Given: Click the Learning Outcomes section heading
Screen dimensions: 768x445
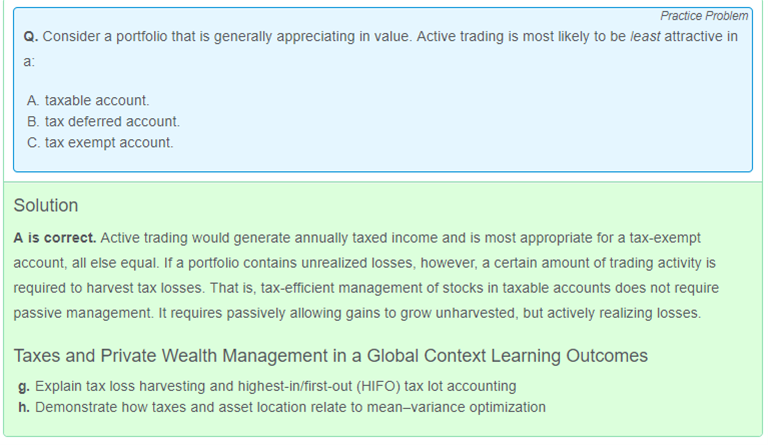Looking at the screenshot, I should (331, 355).
